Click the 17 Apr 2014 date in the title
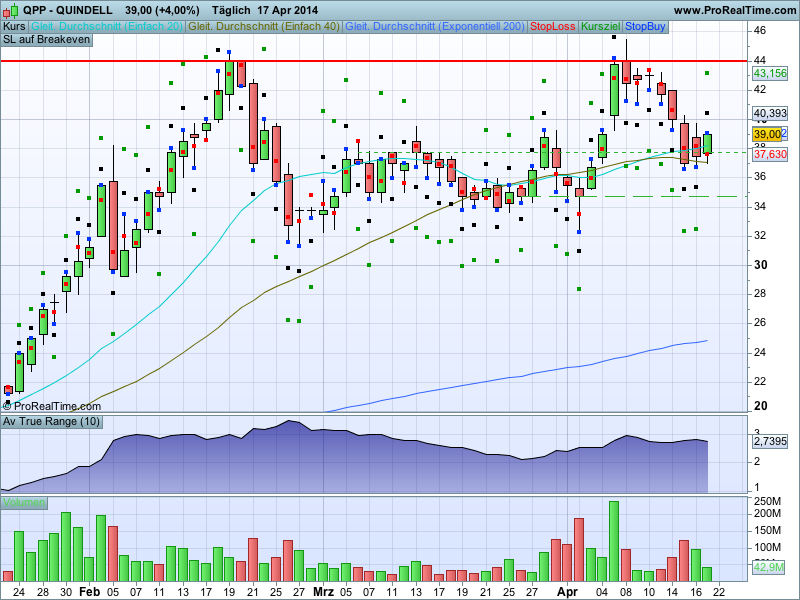The width and height of the screenshot is (800, 600). pyautogui.click(x=287, y=10)
